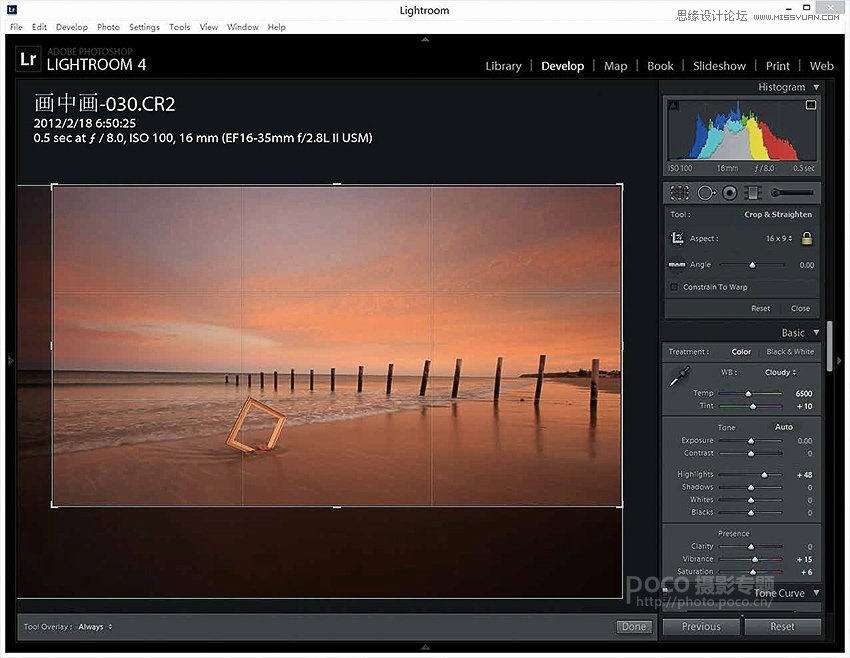The width and height of the screenshot is (850, 658).
Task: Select Black & White treatment
Action: pos(790,352)
